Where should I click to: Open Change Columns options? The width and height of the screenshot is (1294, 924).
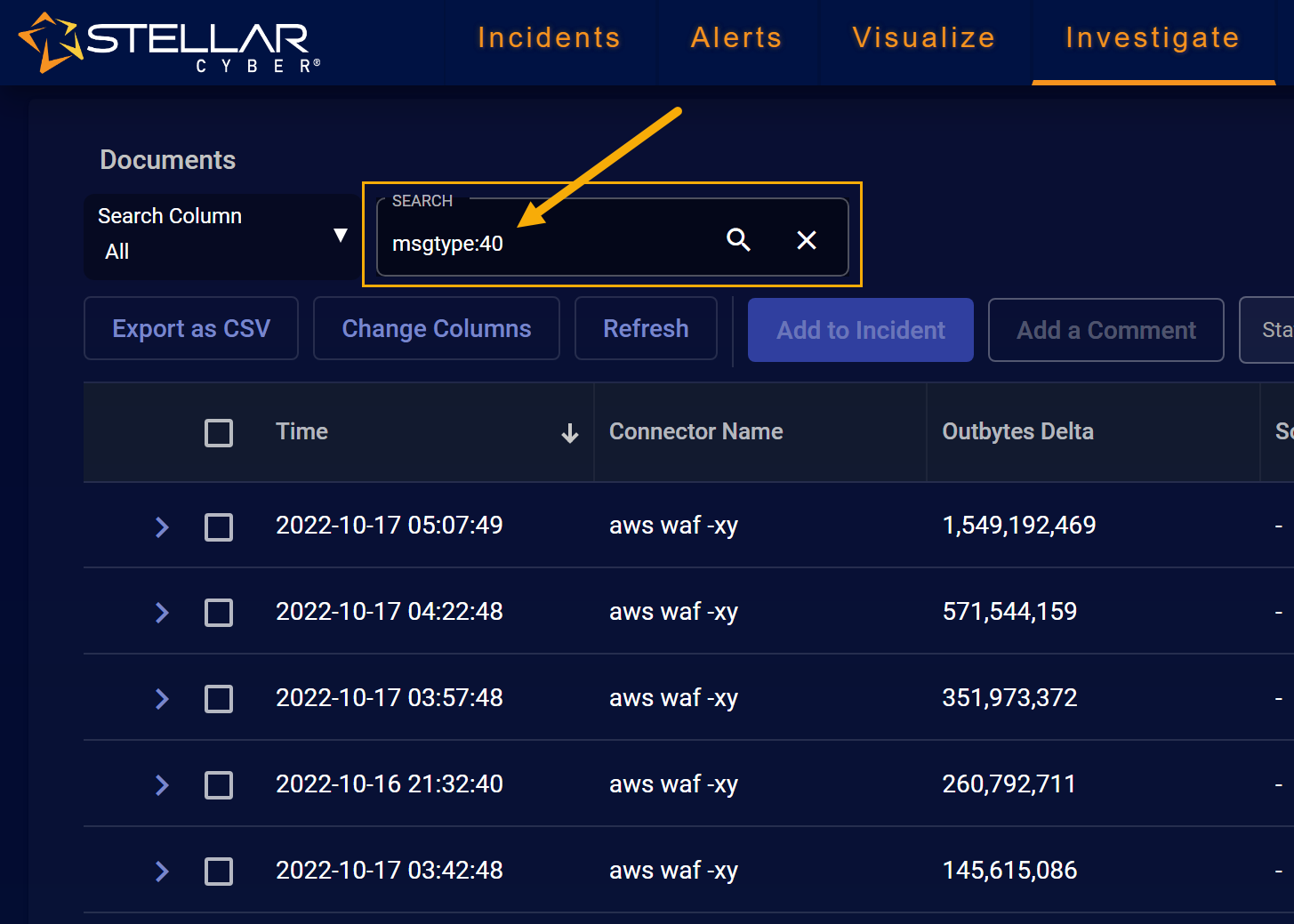tap(437, 329)
